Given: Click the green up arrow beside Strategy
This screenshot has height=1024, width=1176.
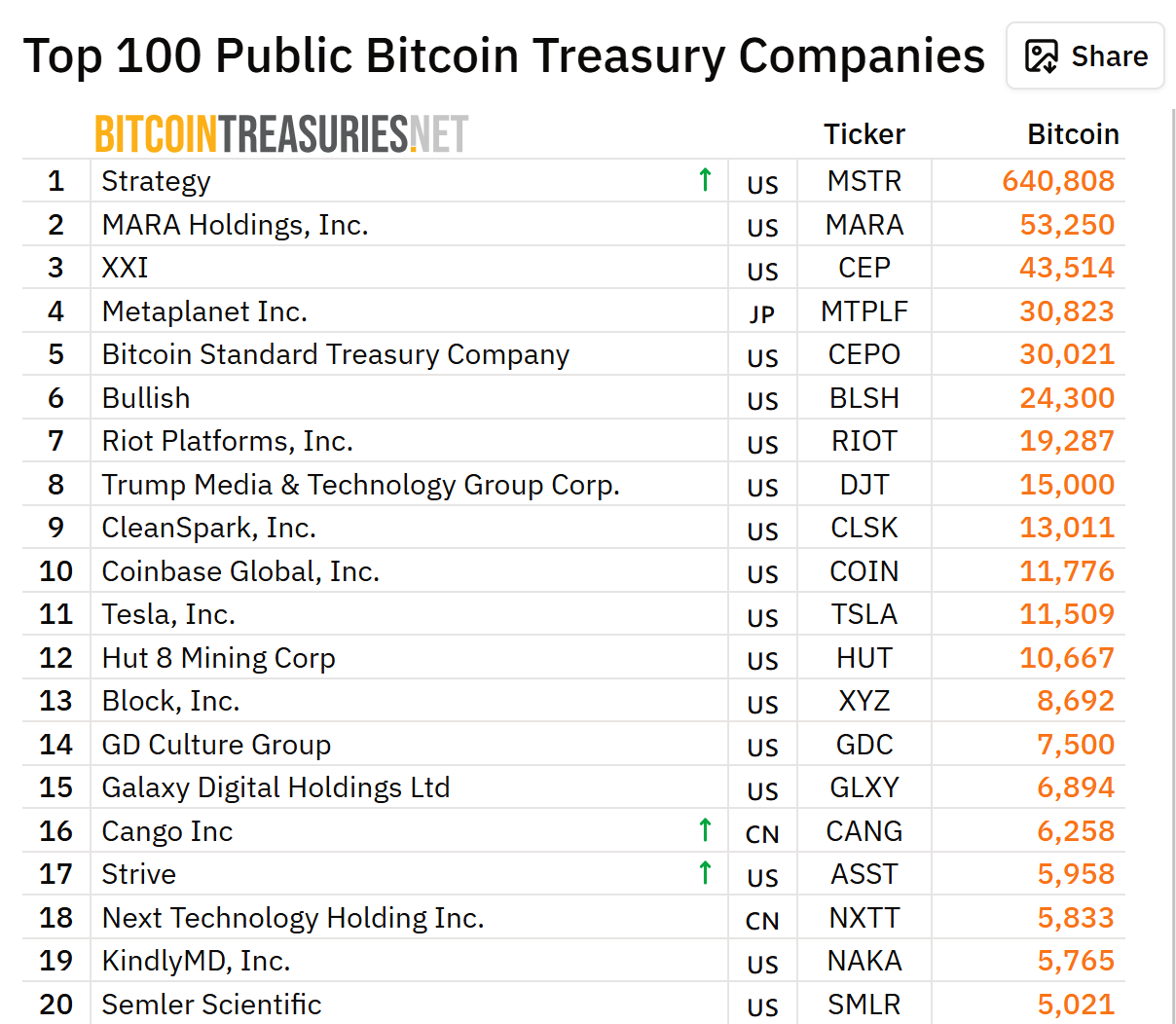Looking at the screenshot, I should 705,180.
